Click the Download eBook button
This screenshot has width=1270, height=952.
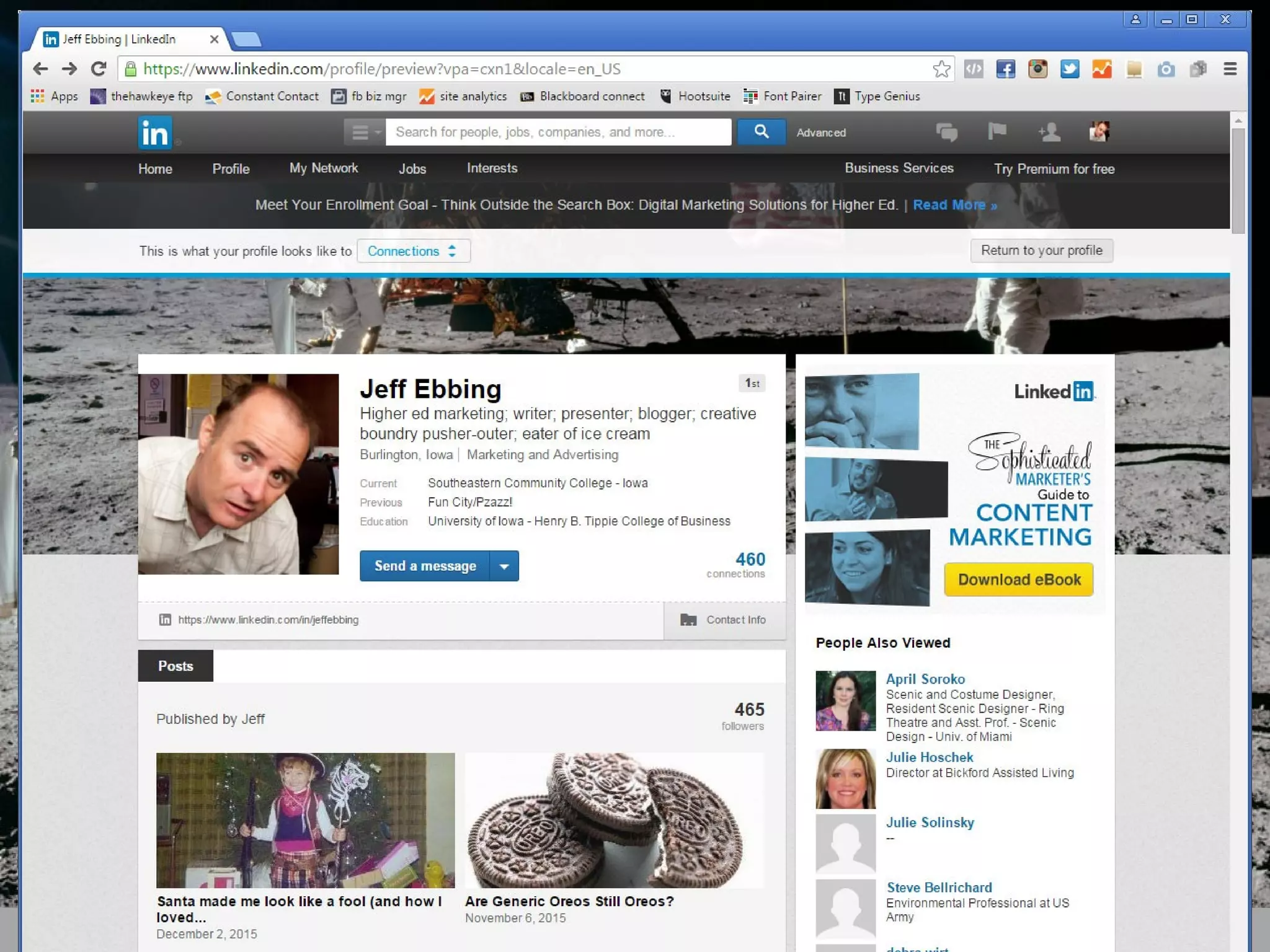click(1018, 580)
